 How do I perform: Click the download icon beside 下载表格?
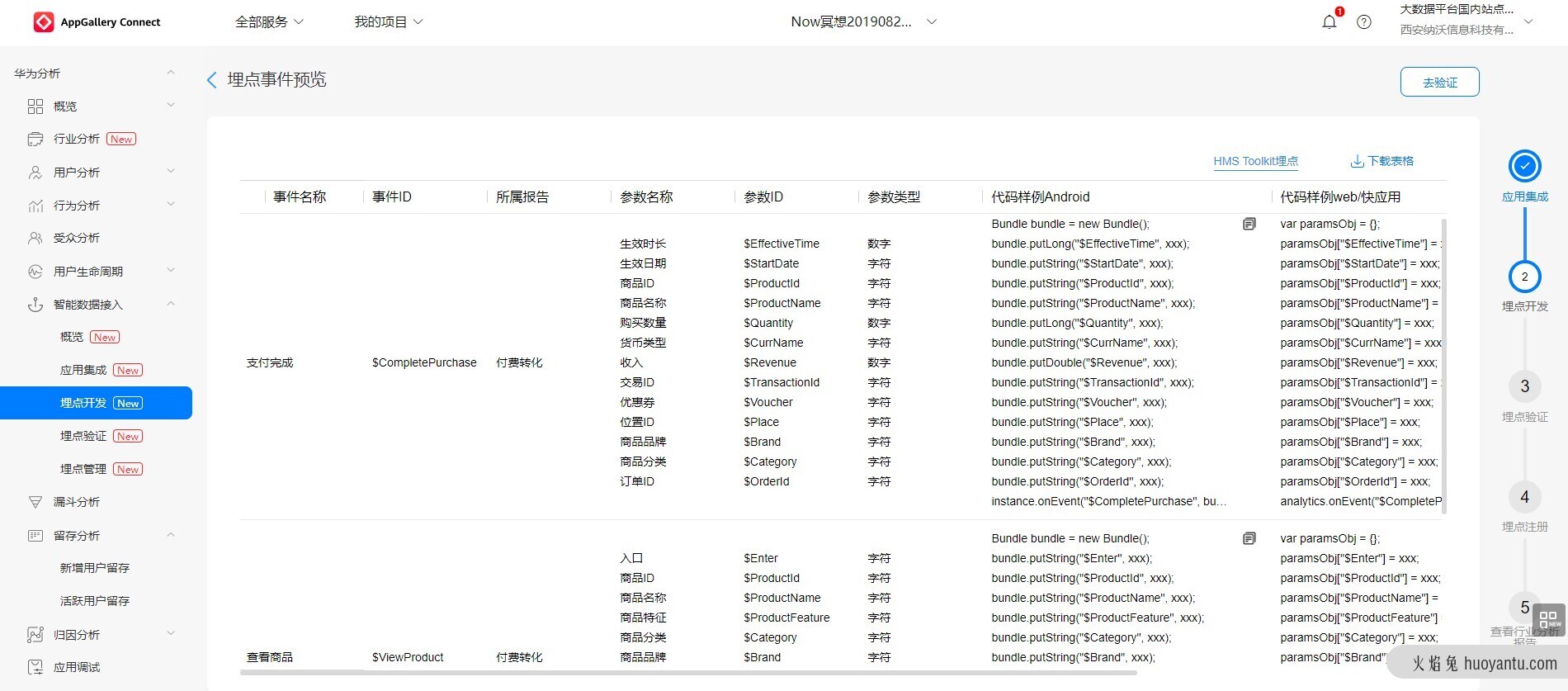pos(1357,161)
